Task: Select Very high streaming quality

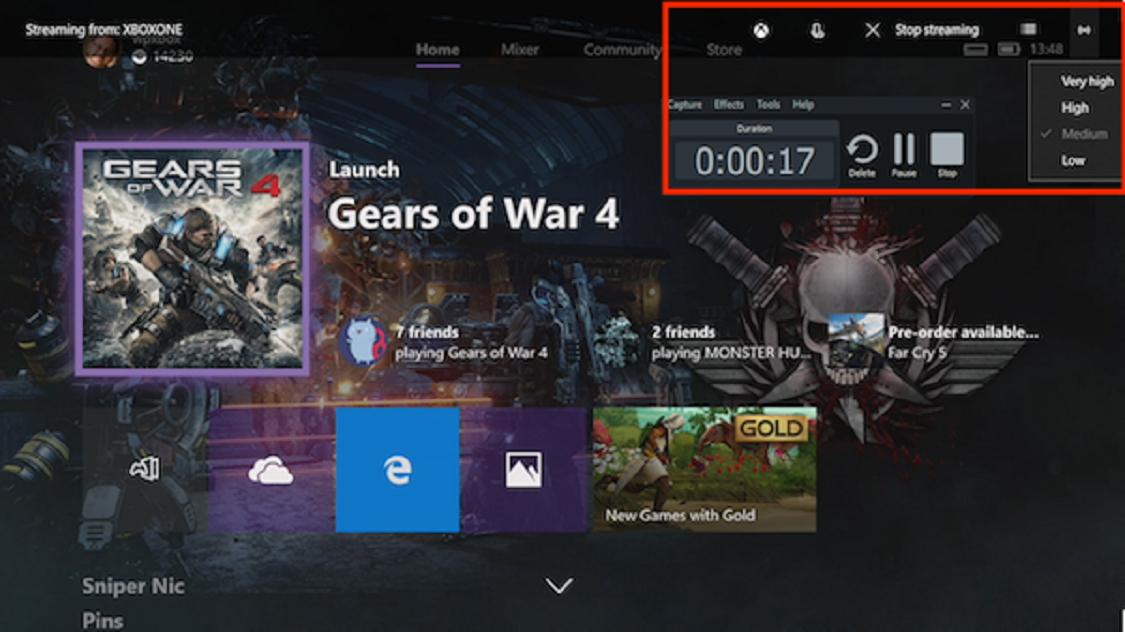Action: (1085, 82)
